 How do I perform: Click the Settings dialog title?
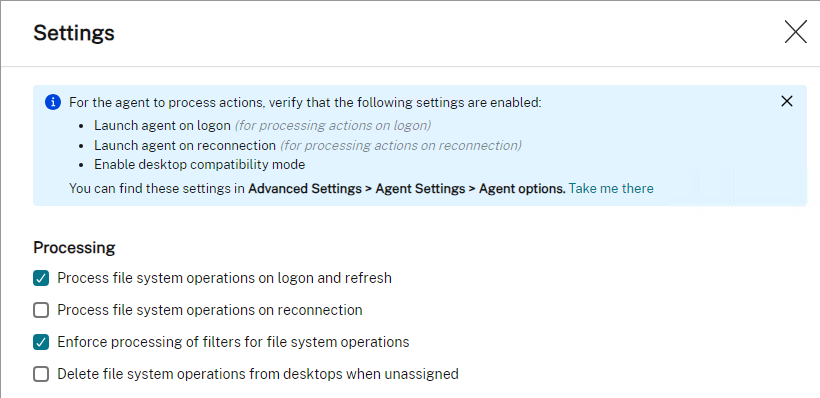[74, 33]
